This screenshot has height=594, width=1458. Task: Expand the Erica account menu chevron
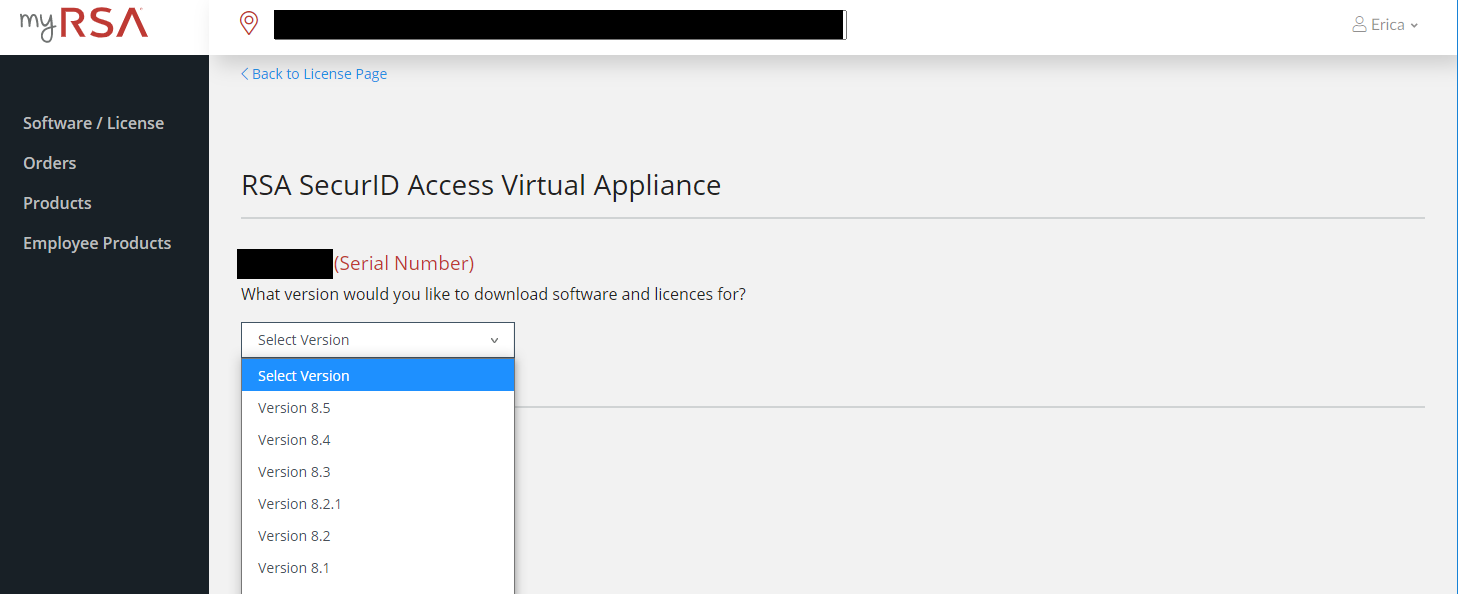[1414, 26]
